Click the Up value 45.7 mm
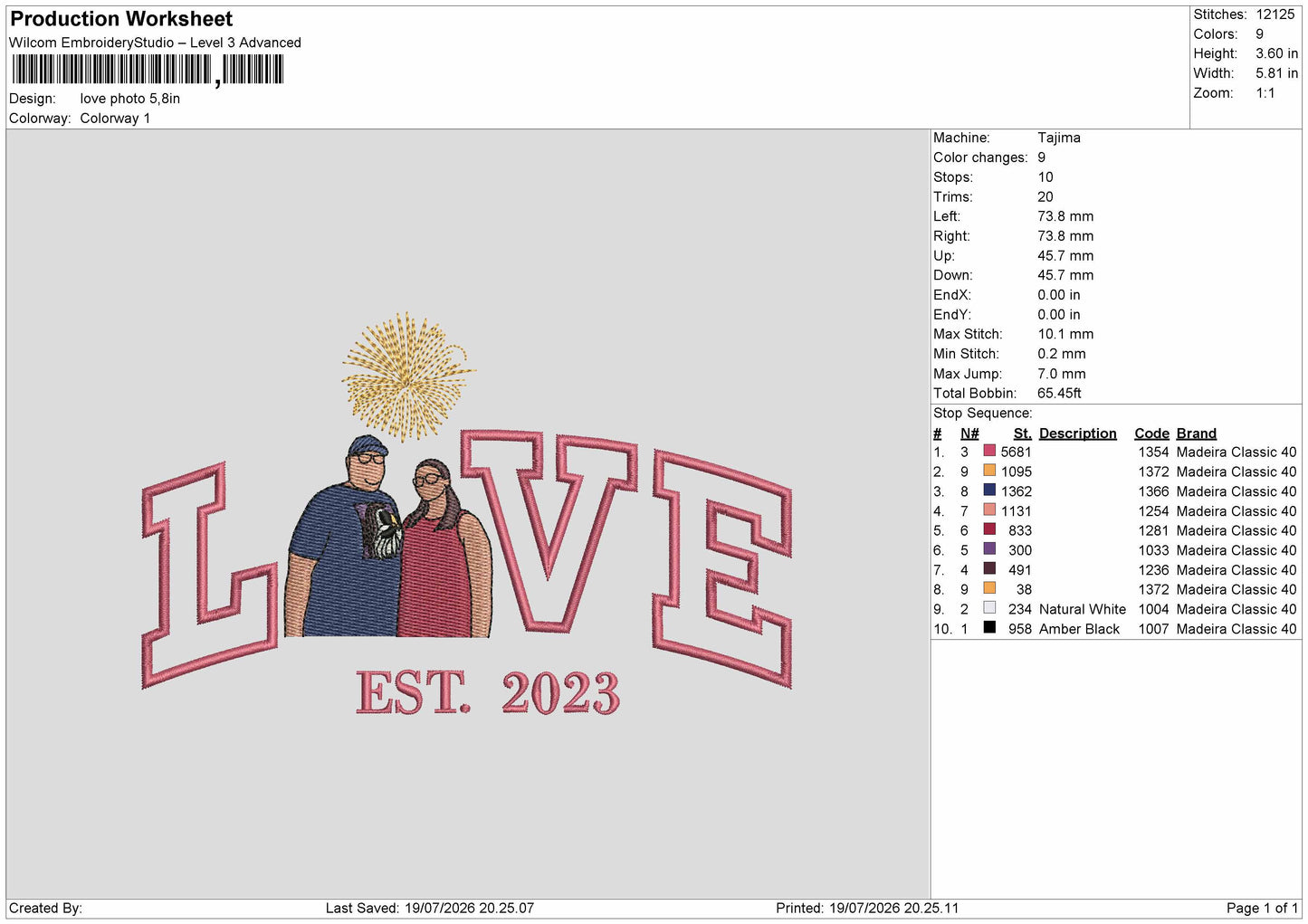 pyautogui.click(x=1065, y=255)
